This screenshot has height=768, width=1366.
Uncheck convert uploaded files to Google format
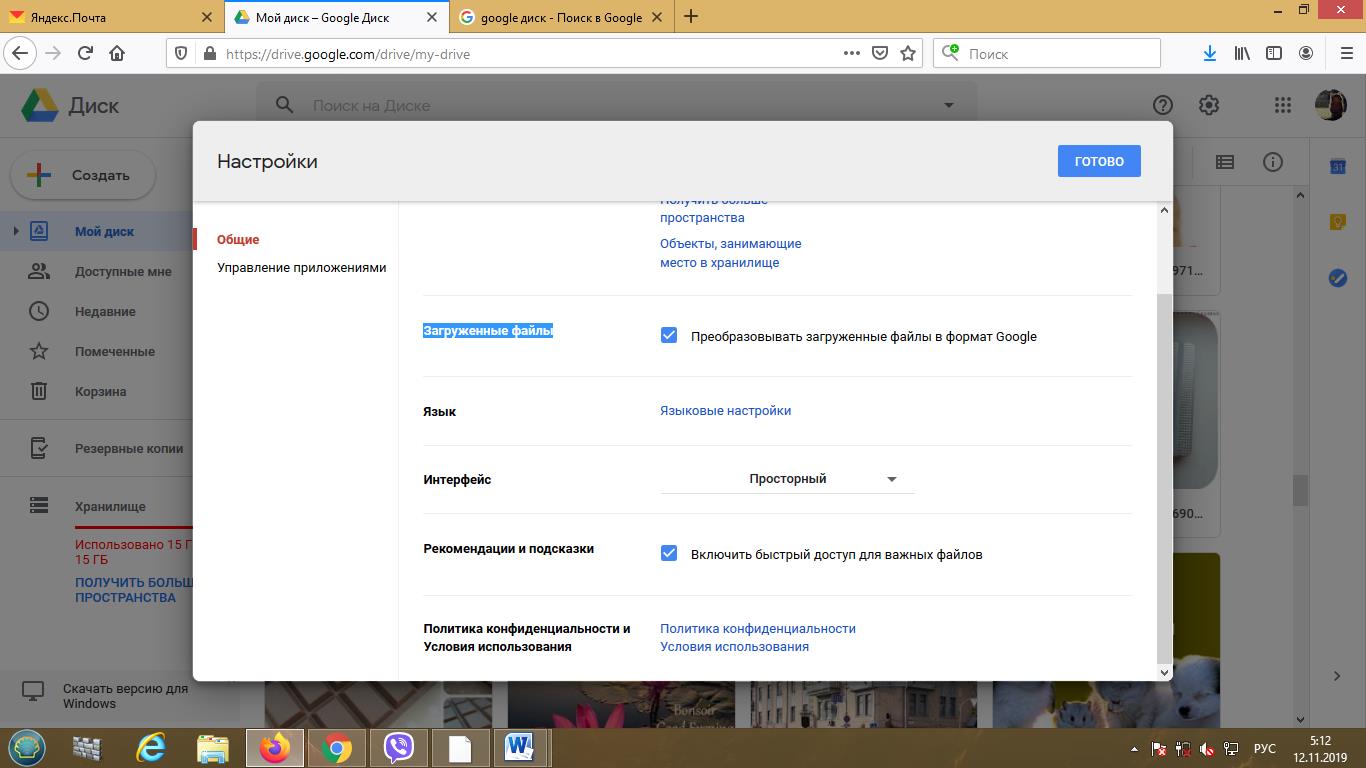(669, 335)
